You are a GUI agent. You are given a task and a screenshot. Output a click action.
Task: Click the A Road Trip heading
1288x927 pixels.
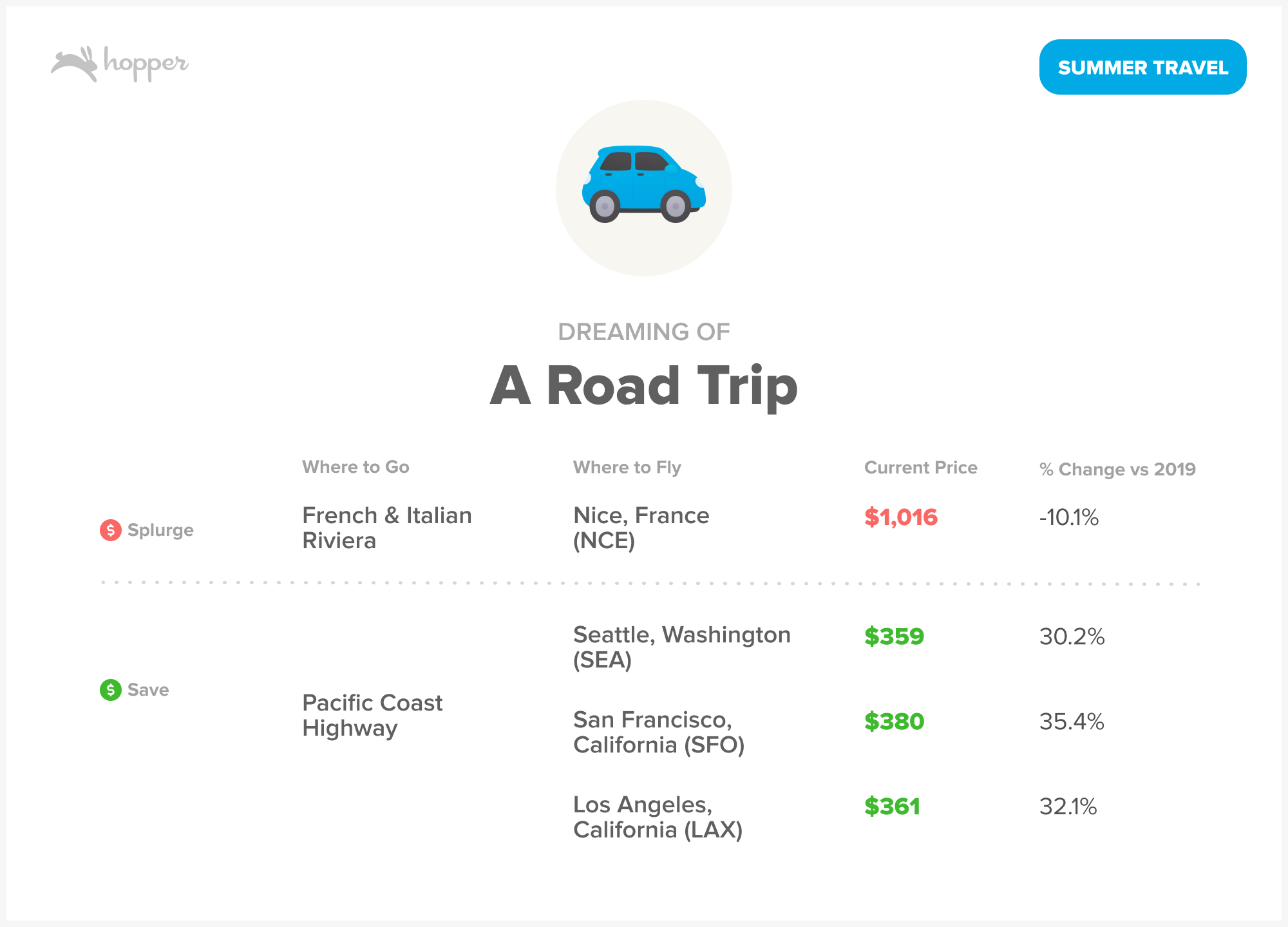tap(643, 386)
